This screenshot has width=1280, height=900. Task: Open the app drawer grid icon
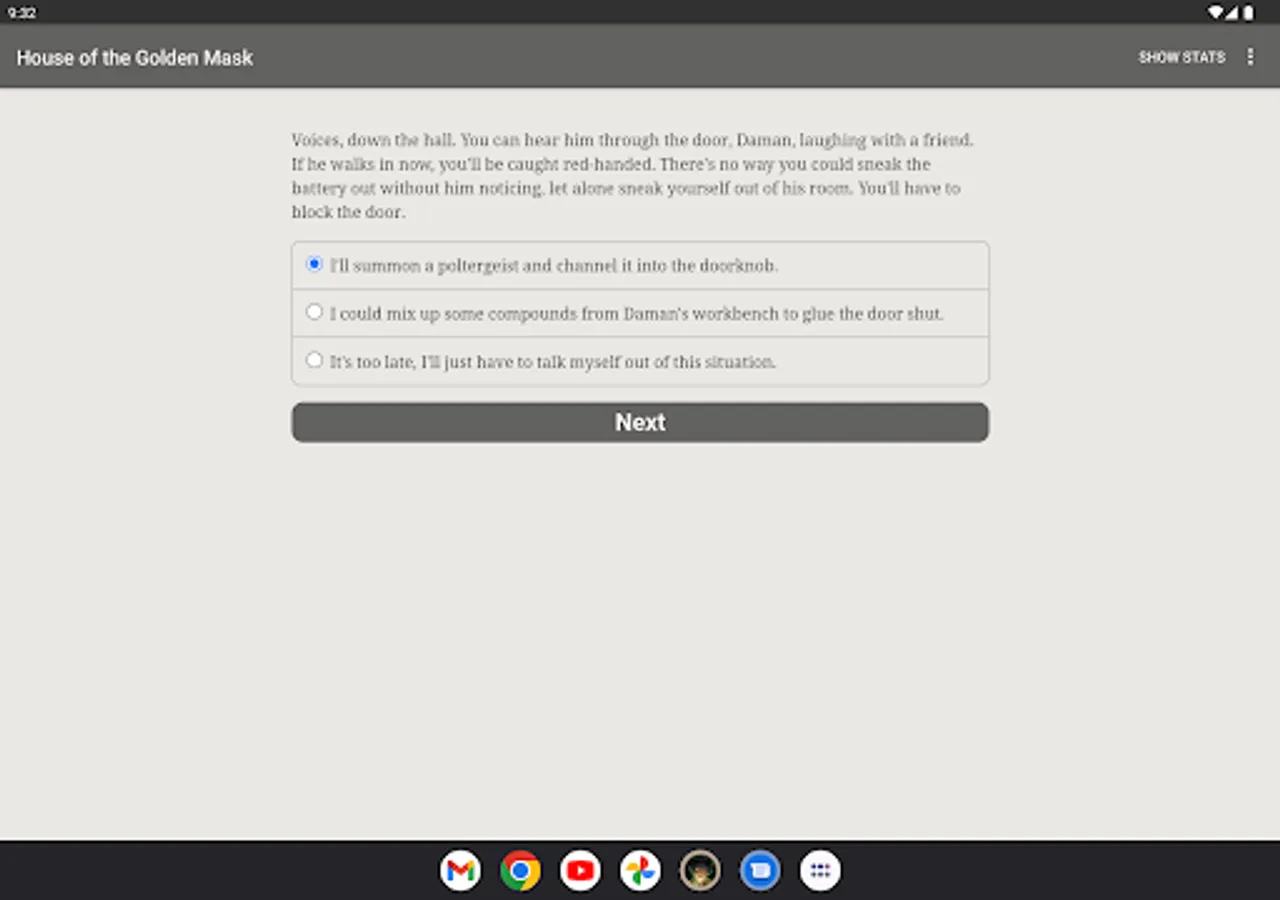820,870
